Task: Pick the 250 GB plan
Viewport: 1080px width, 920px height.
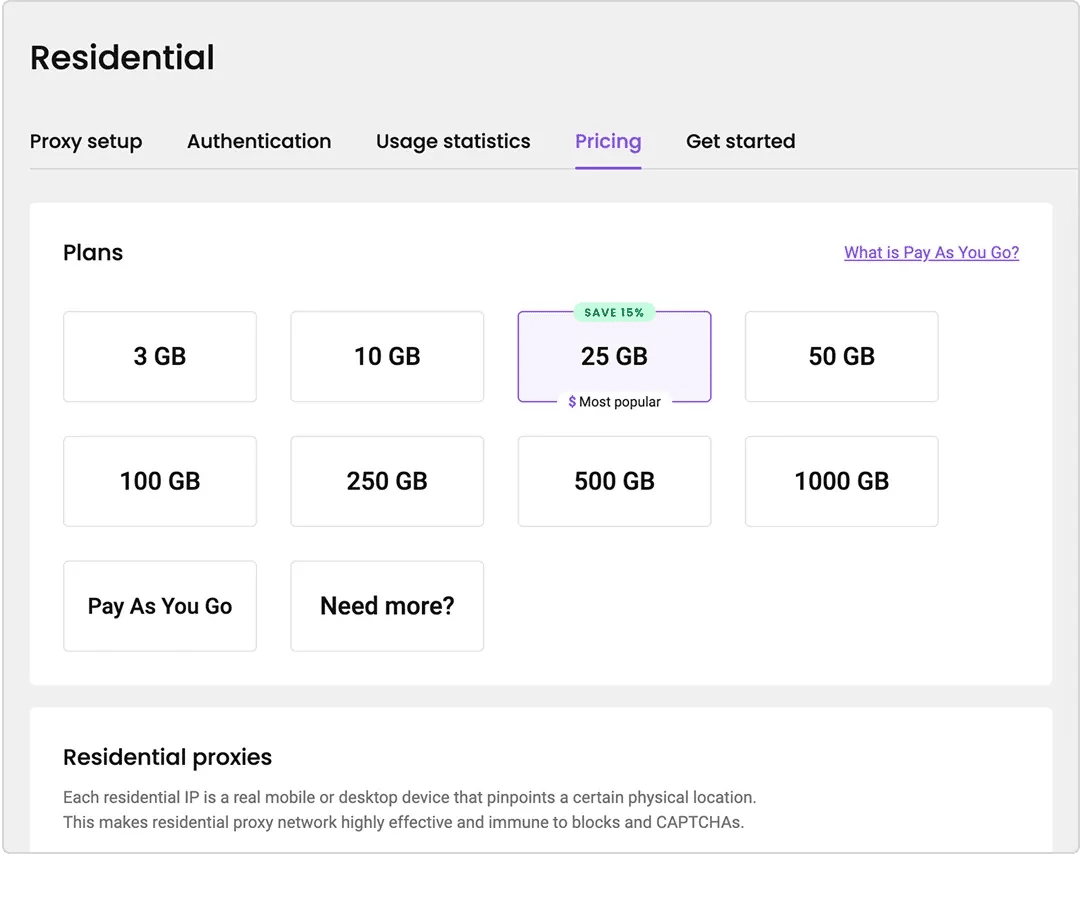Action: 387,481
